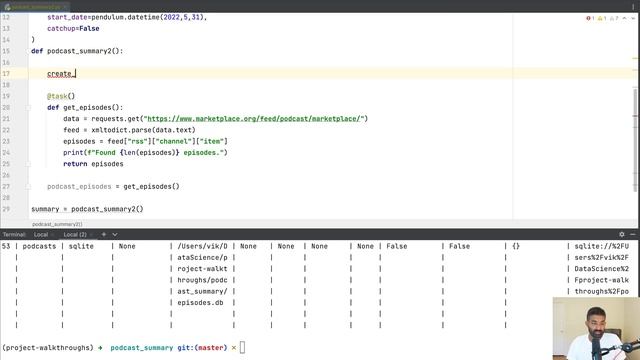Open the editor tabs kebab menu
640x360 pixels.
tap(633, 7)
